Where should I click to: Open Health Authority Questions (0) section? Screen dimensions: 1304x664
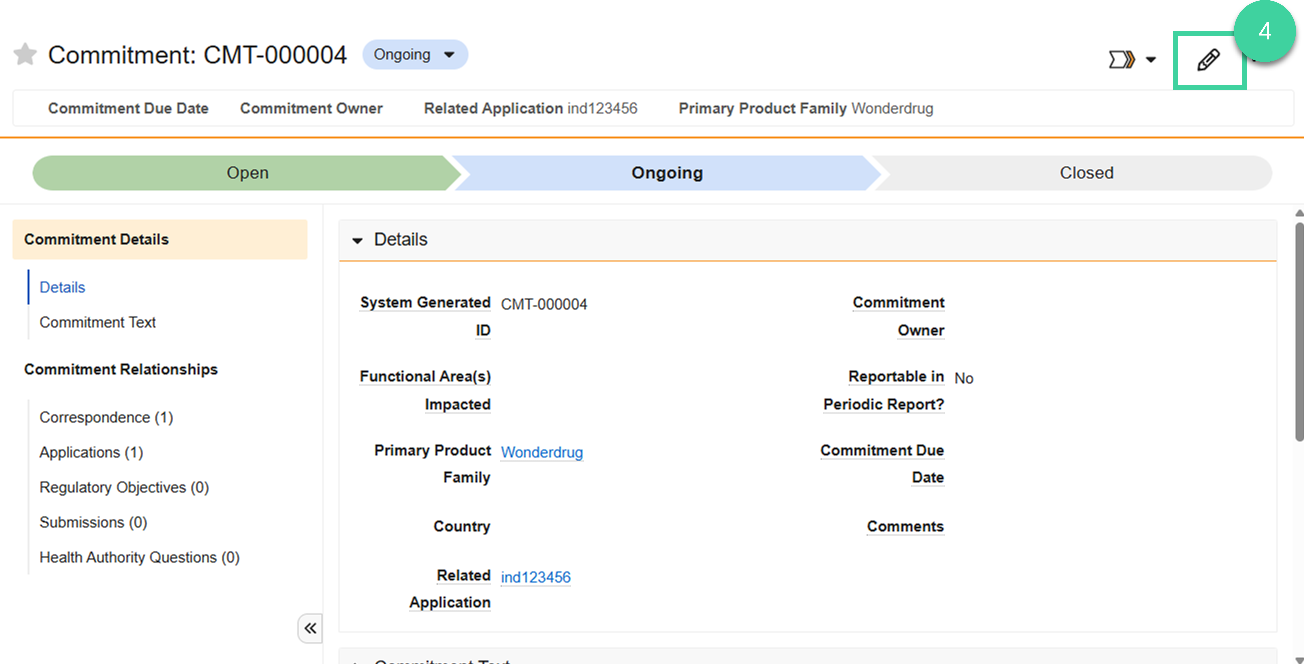[140, 557]
